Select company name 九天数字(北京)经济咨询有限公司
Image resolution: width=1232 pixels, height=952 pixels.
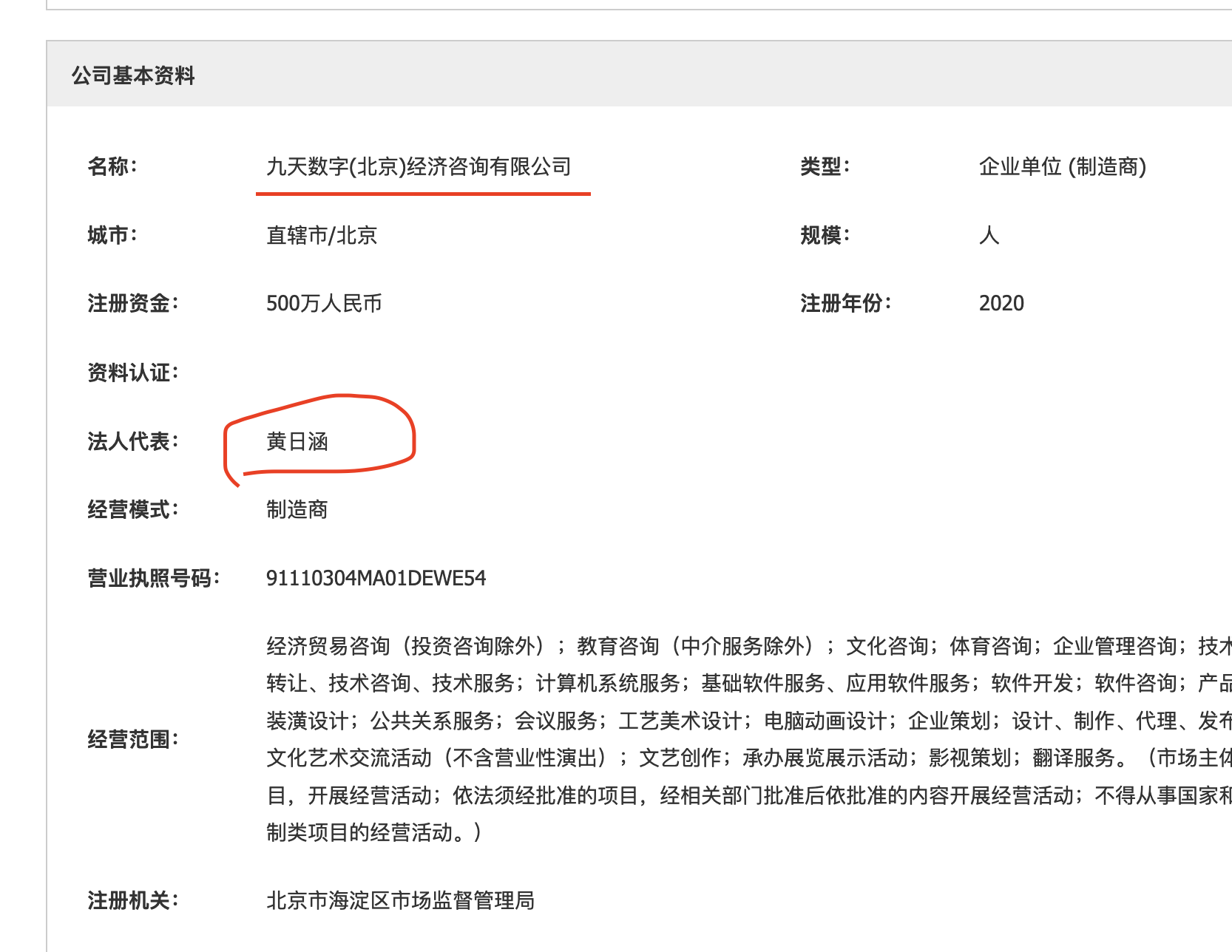[419, 166]
